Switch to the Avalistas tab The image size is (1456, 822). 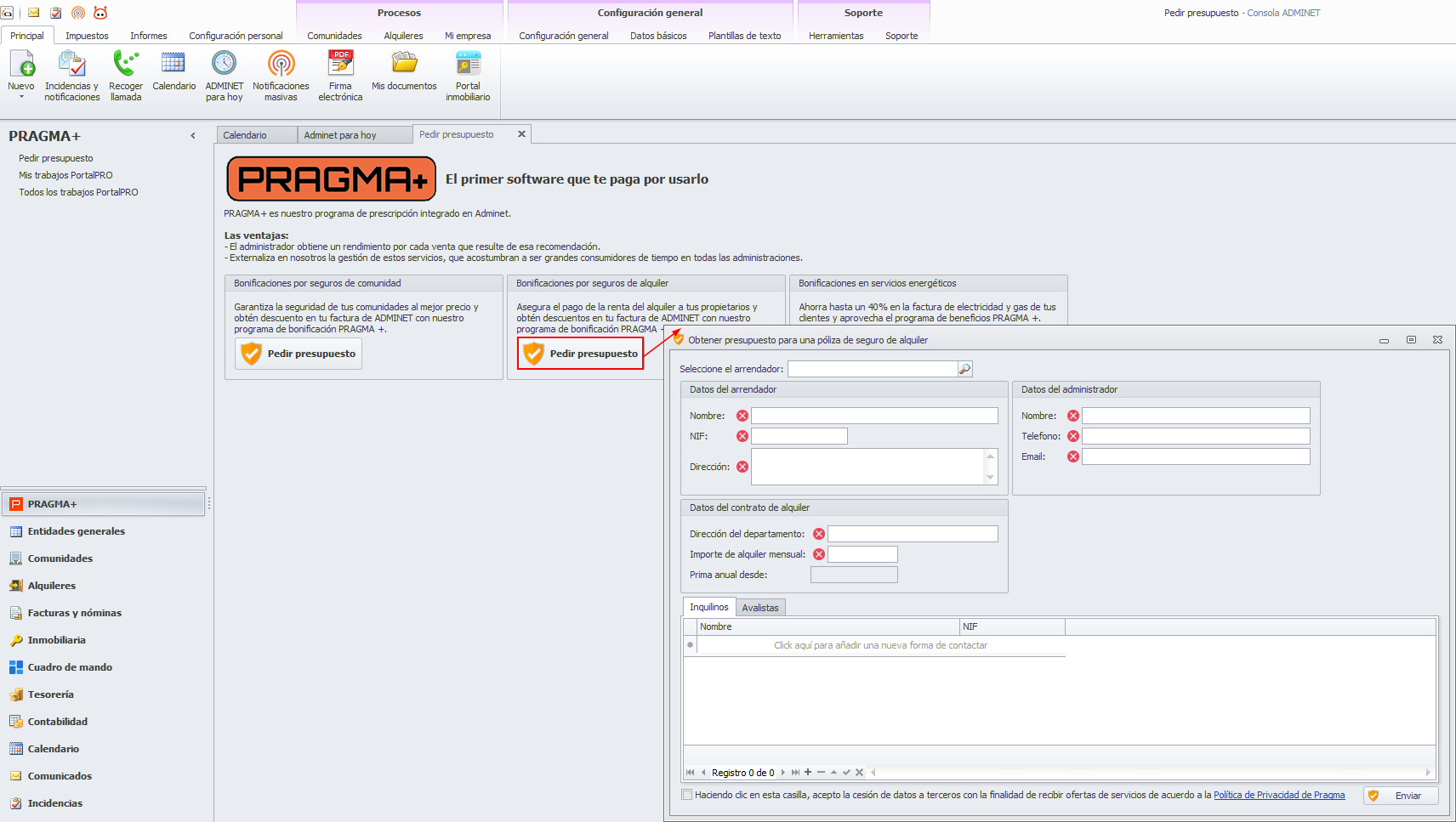click(760, 608)
